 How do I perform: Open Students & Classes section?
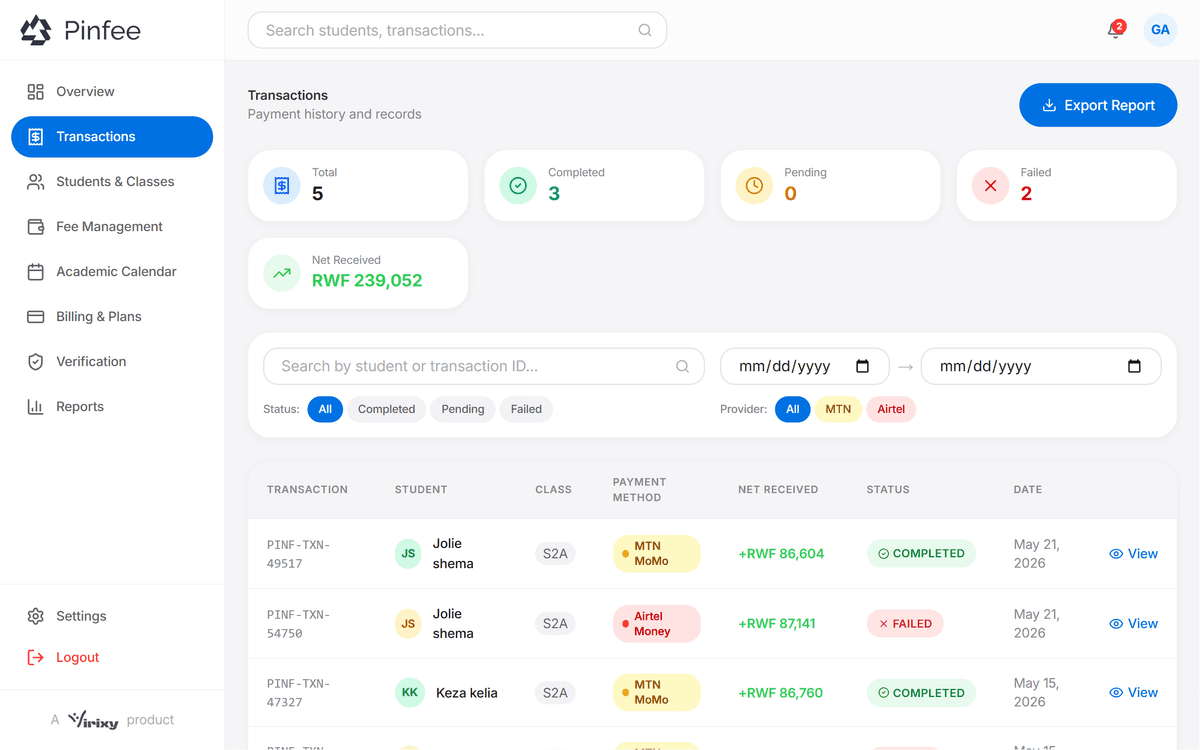(112, 182)
